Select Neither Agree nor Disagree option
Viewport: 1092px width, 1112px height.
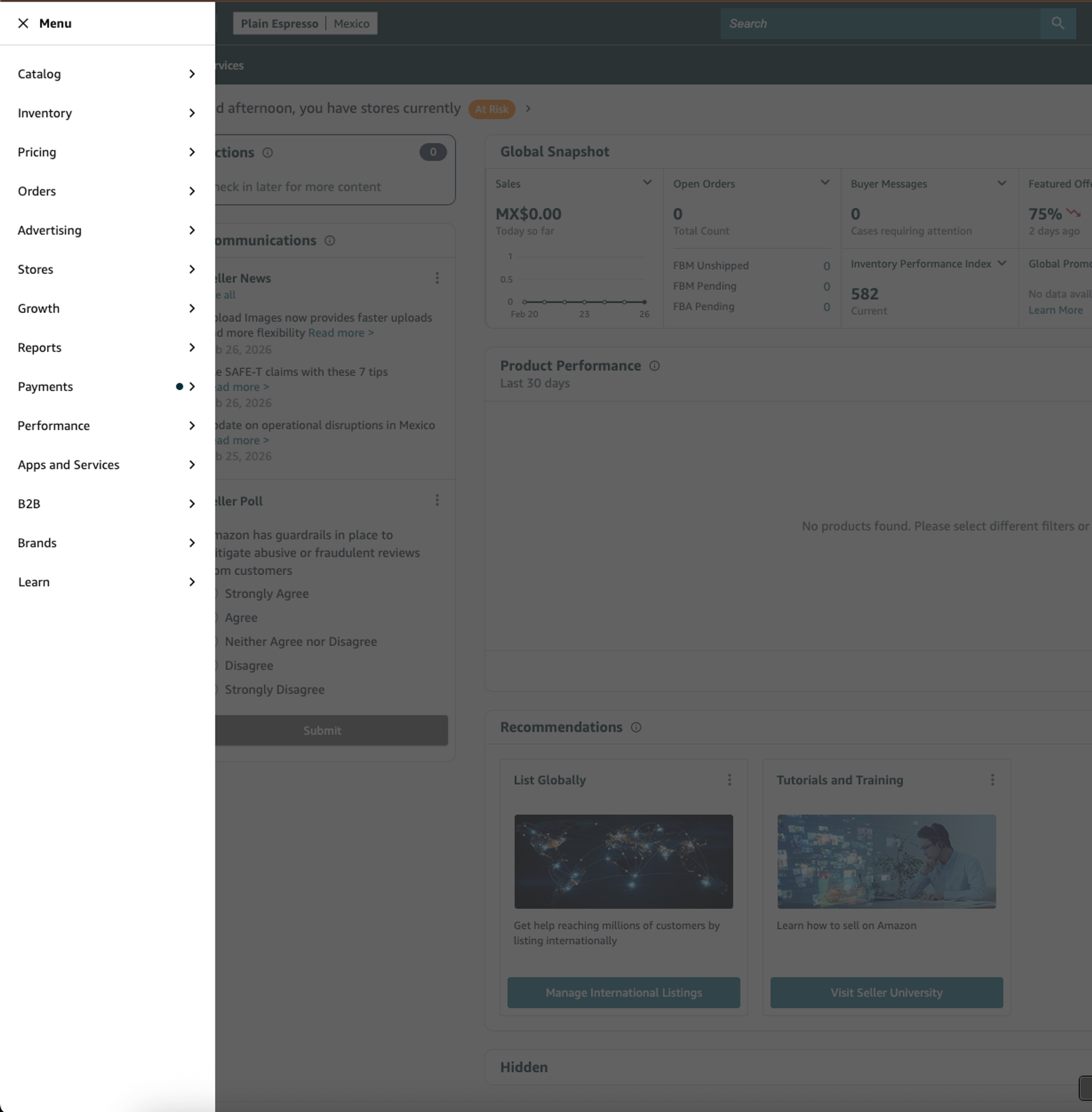pos(300,642)
